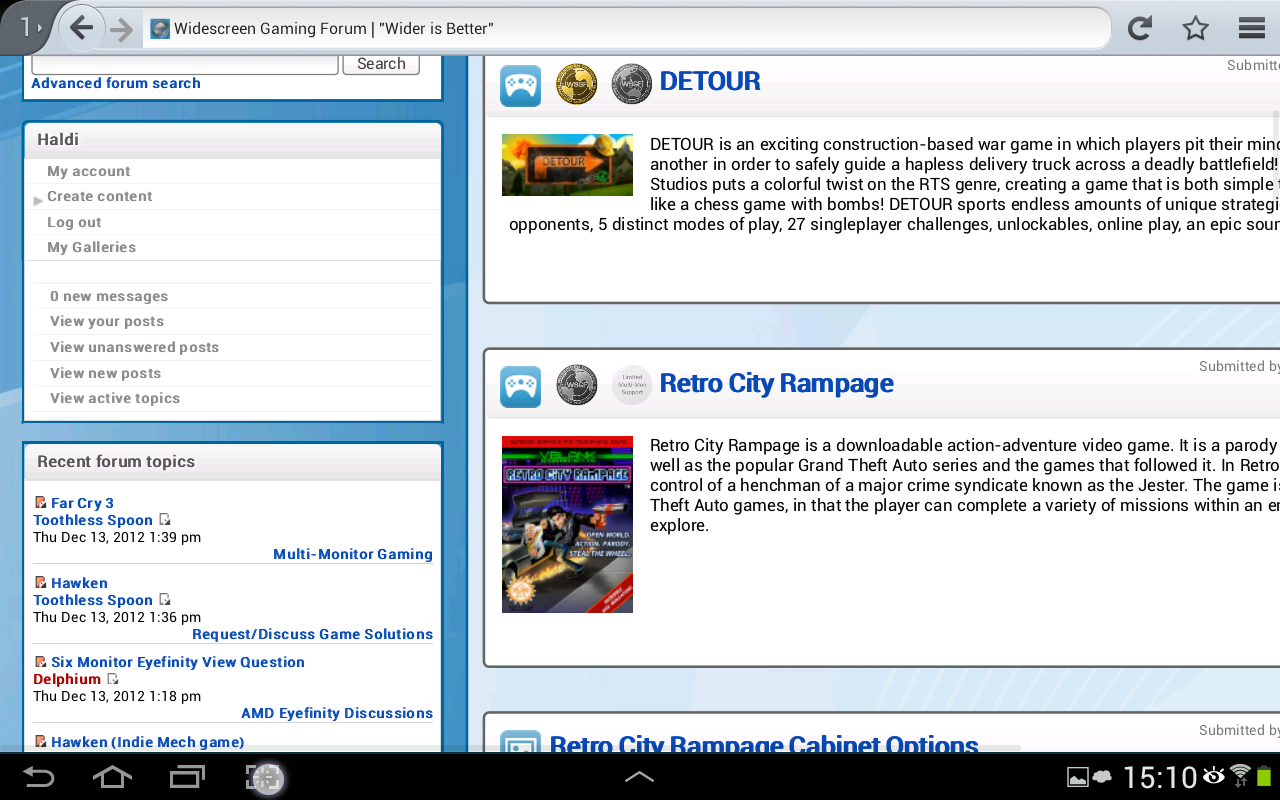
Task: Reload the Widescreen Gaming Forum page
Action: click(1139, 28)
